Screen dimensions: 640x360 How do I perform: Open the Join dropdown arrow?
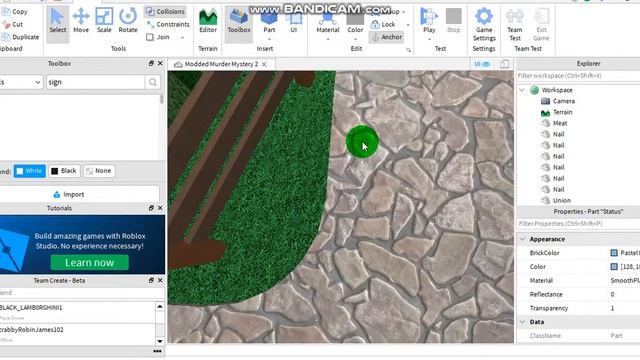[182, 38]
